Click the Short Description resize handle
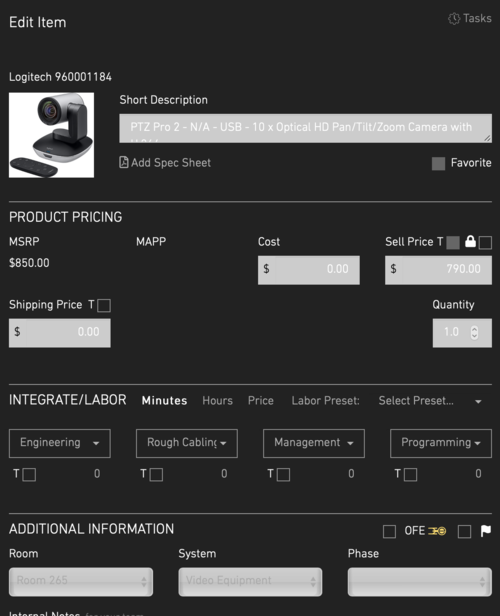The width and height of the screenshot is (500, 616). (487, 138)
